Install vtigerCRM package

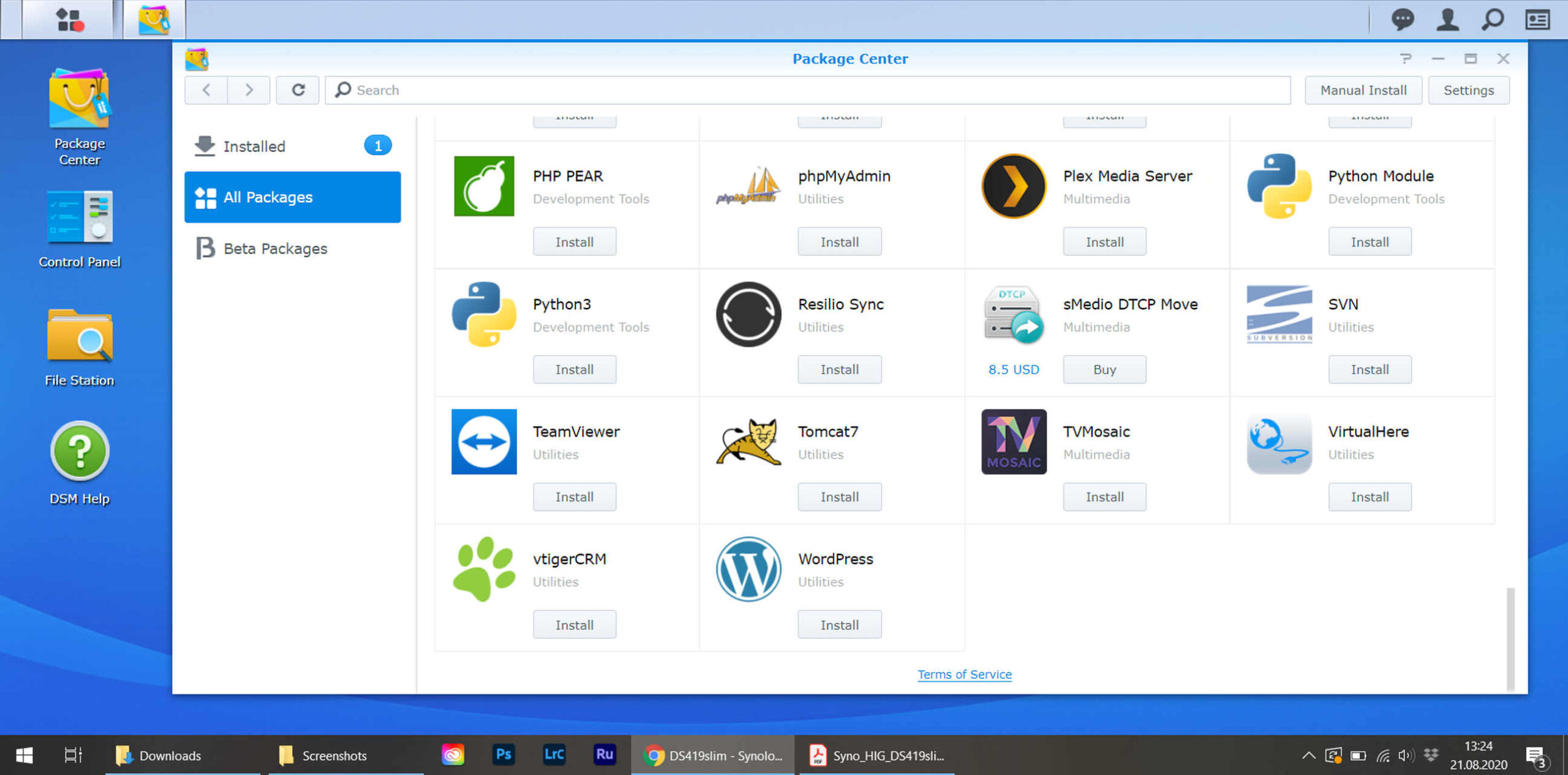point(575,625)
